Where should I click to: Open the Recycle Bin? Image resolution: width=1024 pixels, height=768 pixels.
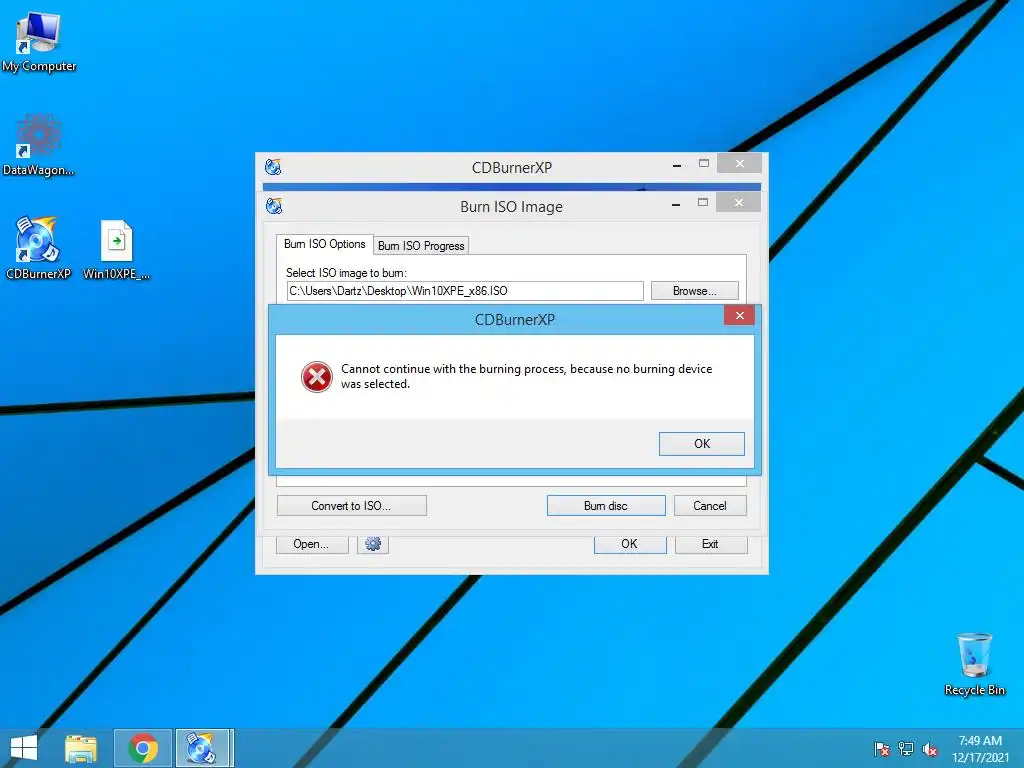point(974,664)
